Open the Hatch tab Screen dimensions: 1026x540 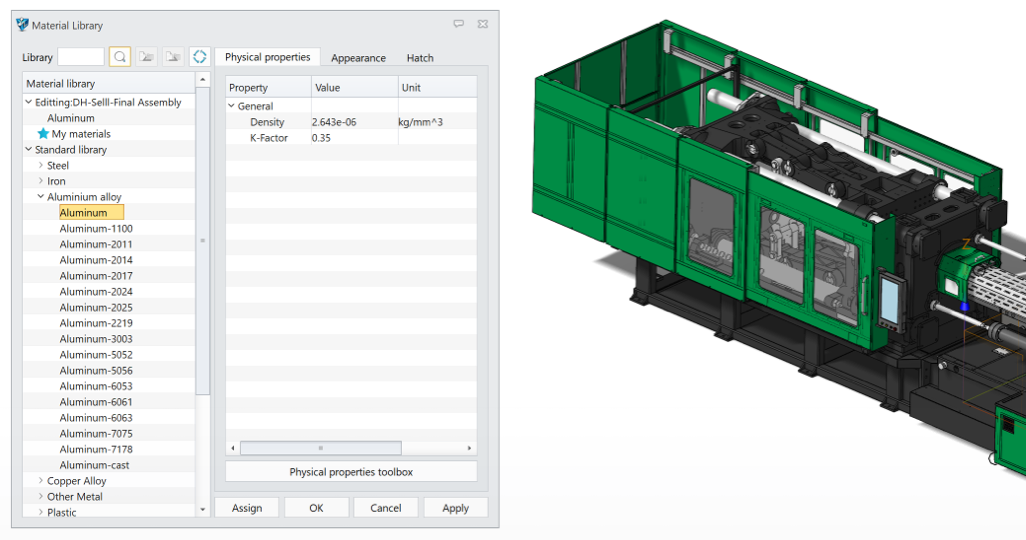(420, 58)
